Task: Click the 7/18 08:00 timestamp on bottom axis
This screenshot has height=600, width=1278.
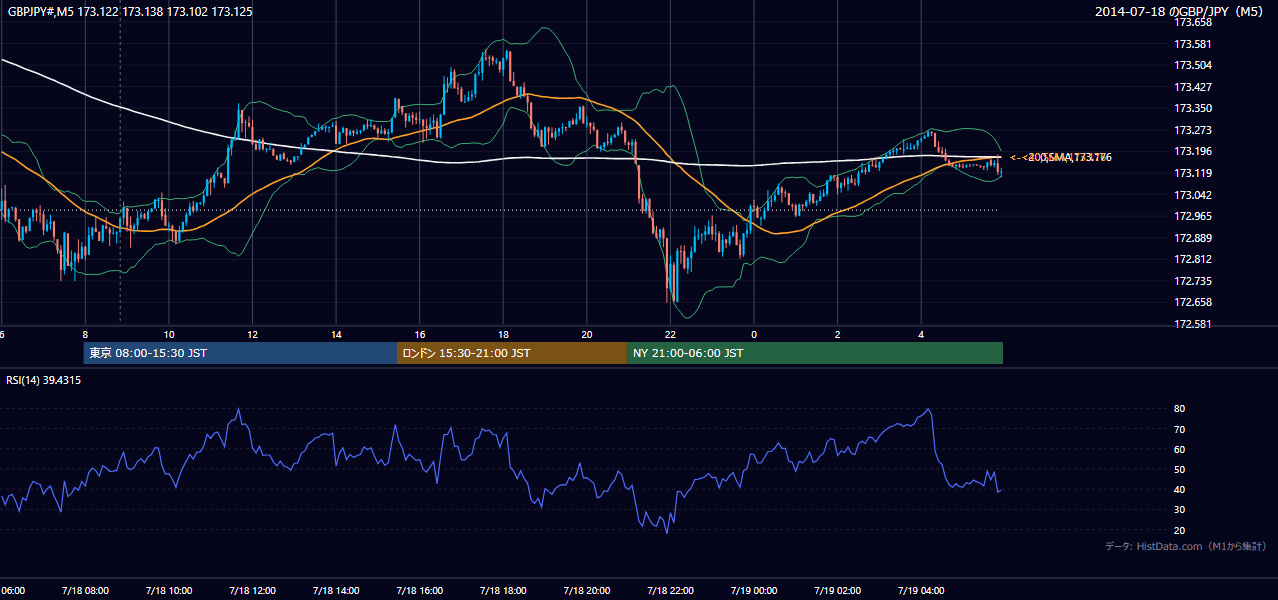Action: point(85,590)
